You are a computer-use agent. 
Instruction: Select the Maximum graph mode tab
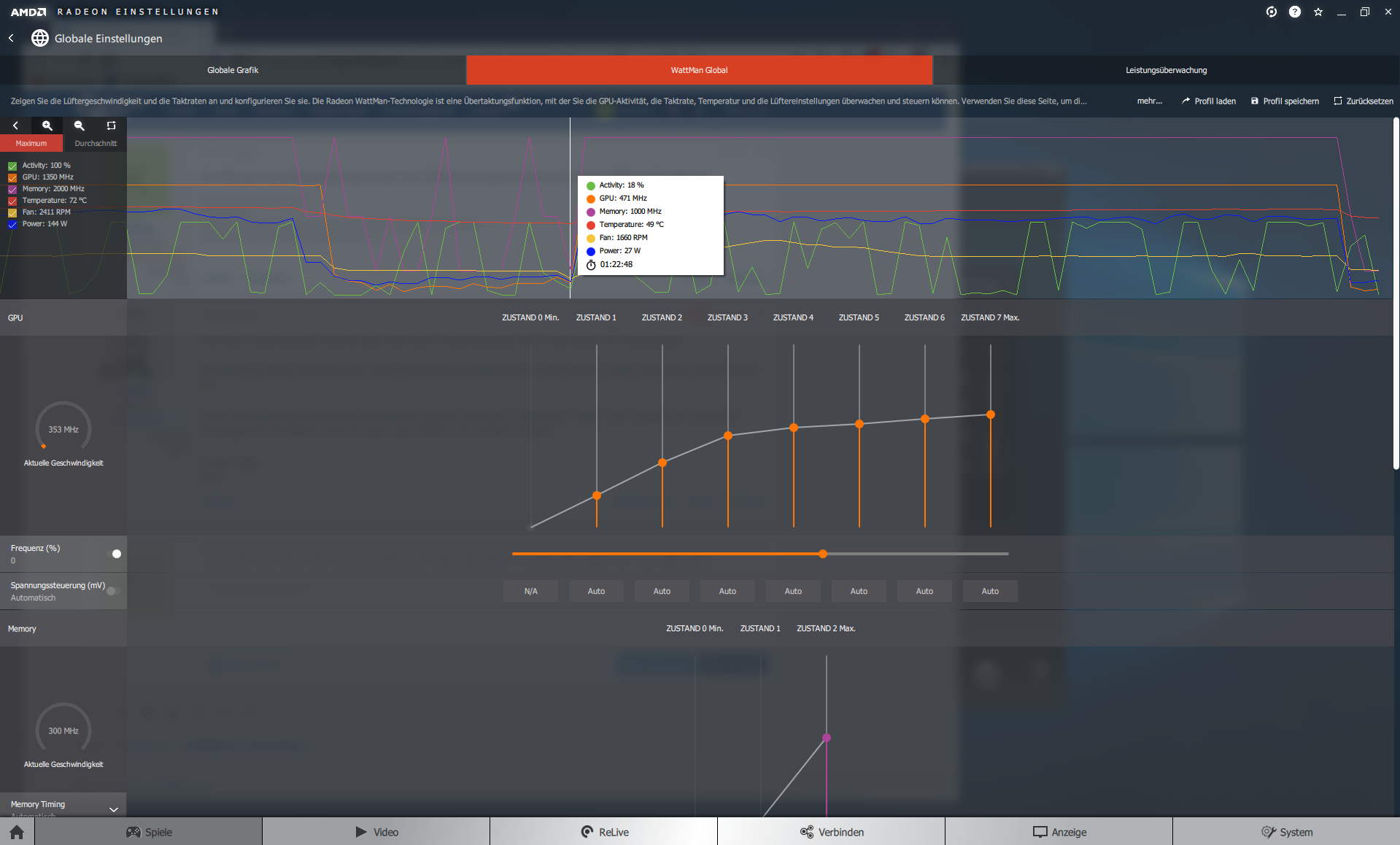pos(31,143)
